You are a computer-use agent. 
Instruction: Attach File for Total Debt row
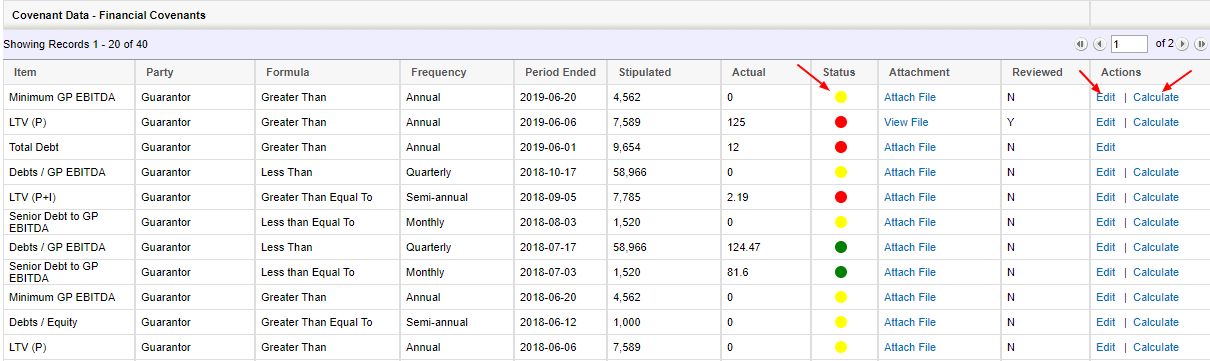tap(910, 147)
